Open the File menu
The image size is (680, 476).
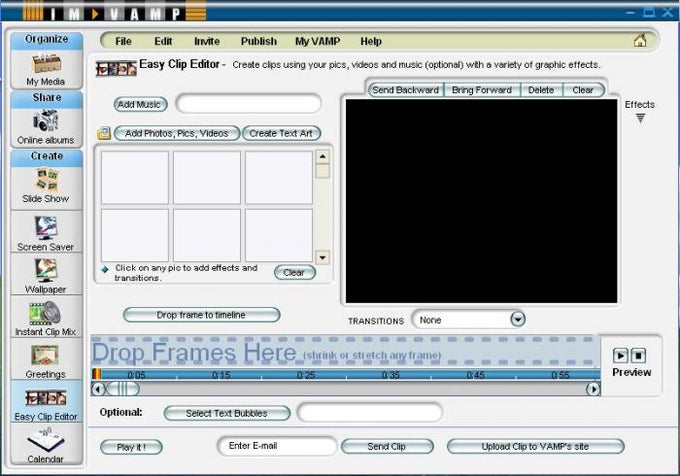pyautogui.click(x=123, y=41)
